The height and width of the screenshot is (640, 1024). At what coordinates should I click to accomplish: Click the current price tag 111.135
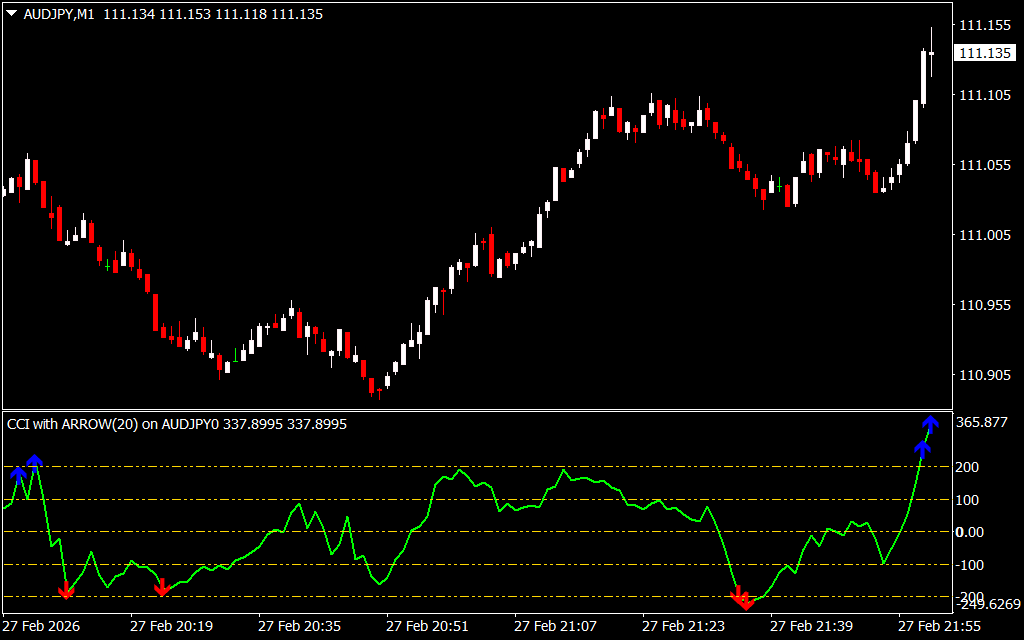pos(983,53)
